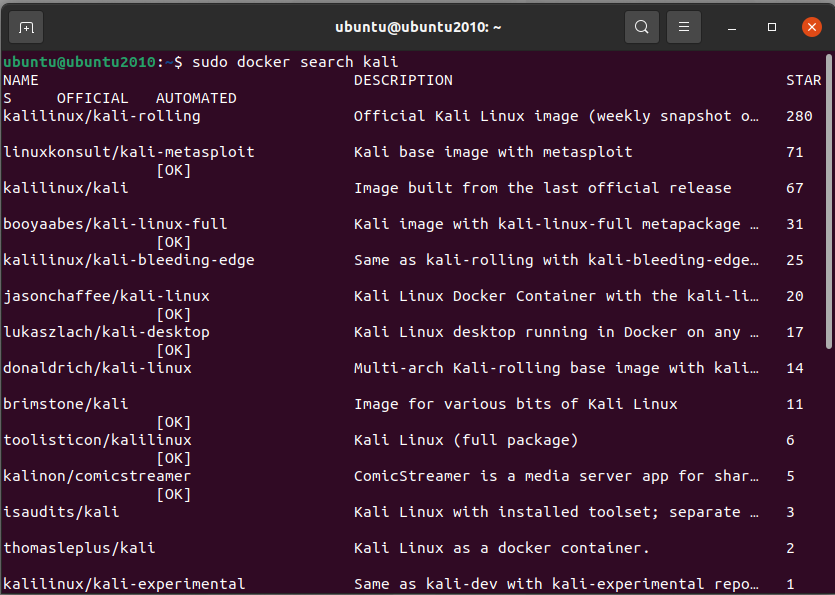This screenshot has width=835, height=595.
Task: Click jasonchaffee/kali-linux image name
Action: (107, 296)
